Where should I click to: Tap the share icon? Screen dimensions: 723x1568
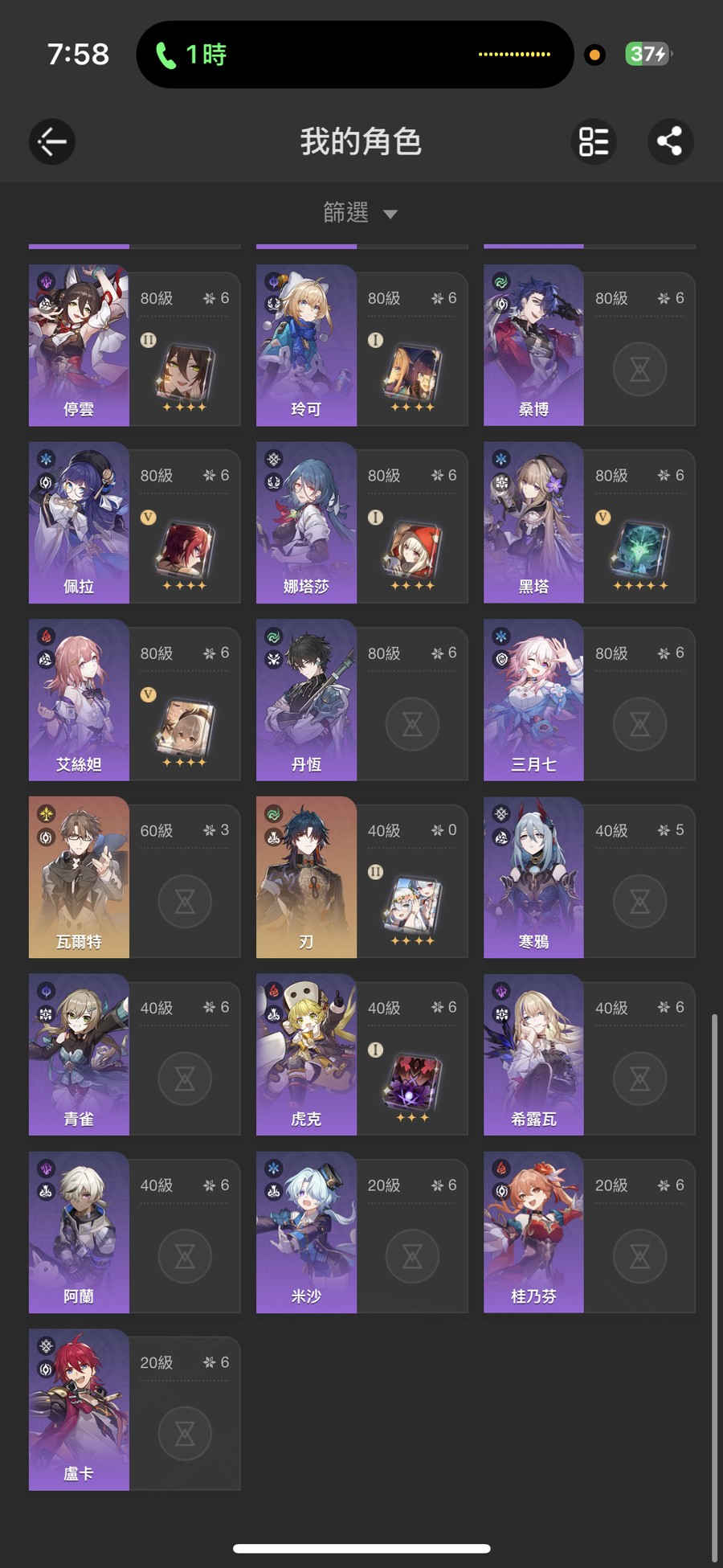(671, 141)
